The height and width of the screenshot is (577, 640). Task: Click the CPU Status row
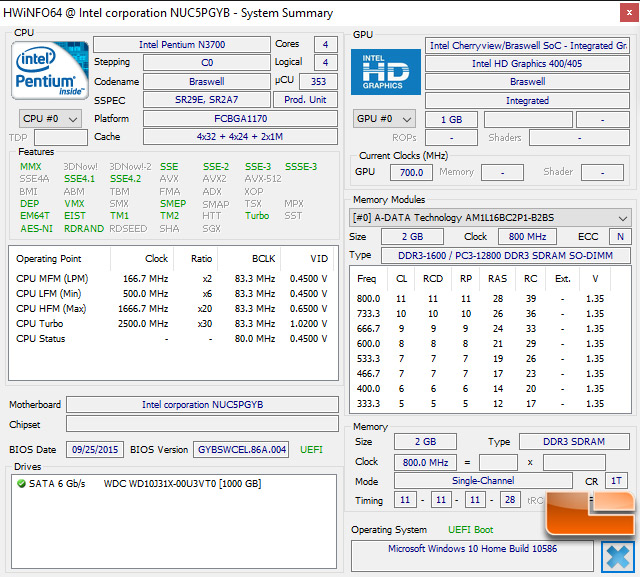coord(172,339)
